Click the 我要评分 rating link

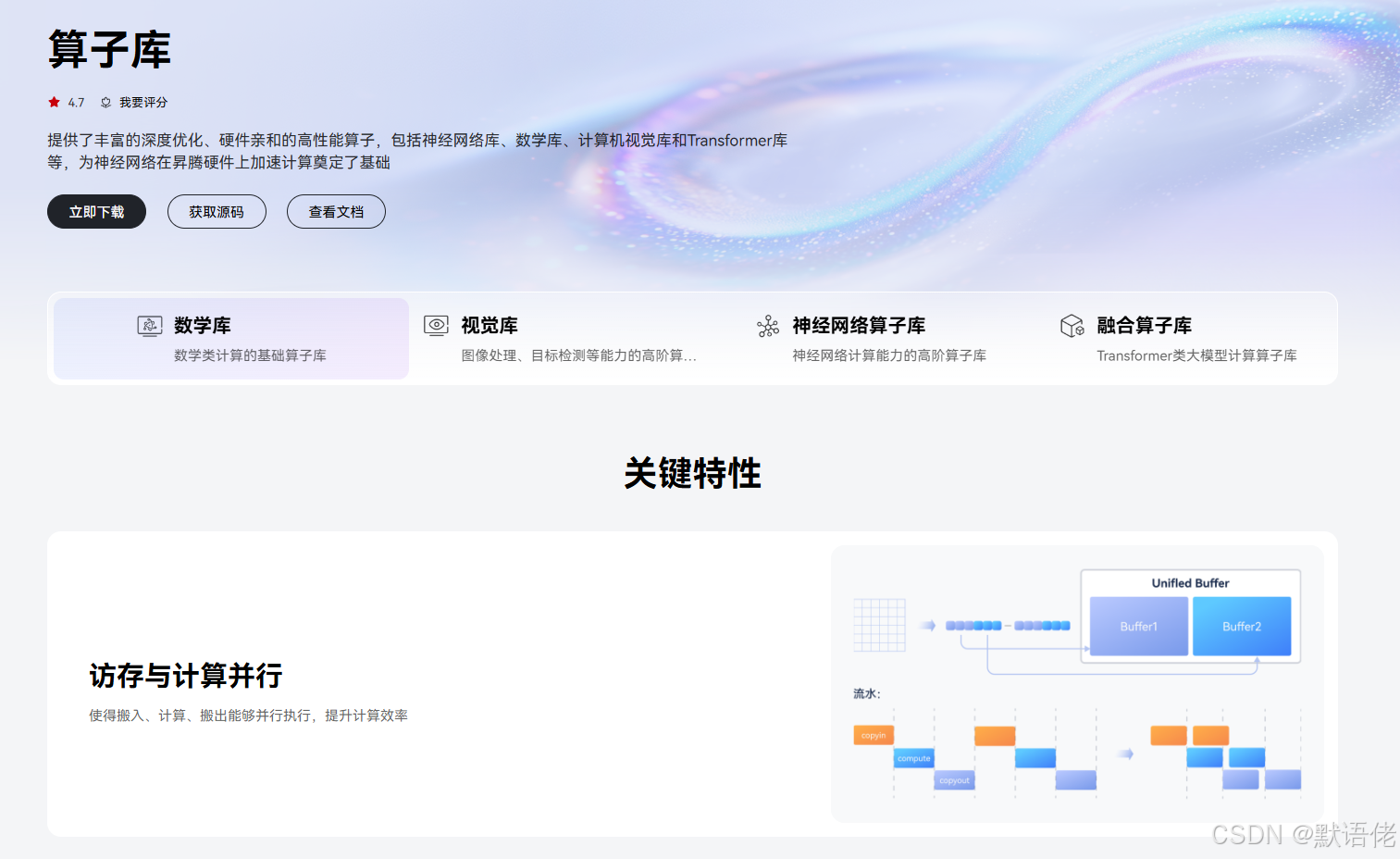pyautogui.click(x=144, y=102)
